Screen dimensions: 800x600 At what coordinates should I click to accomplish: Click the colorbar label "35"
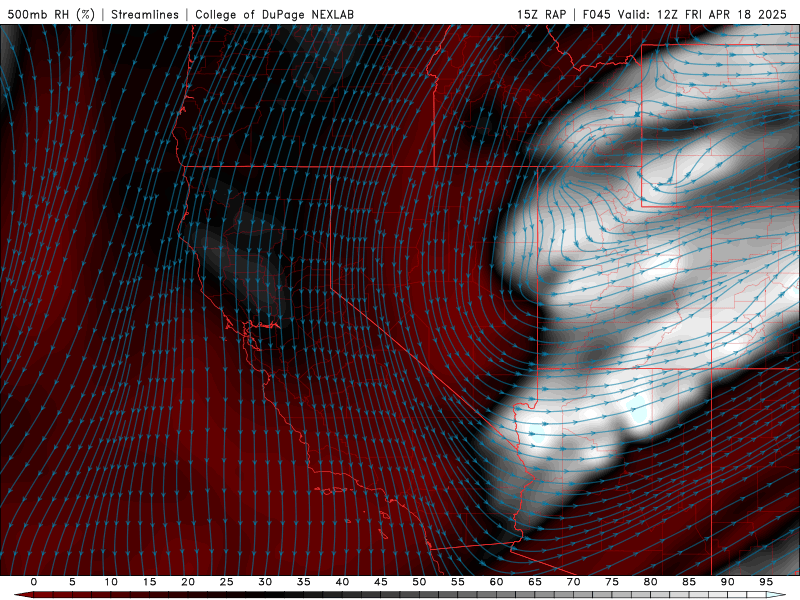point(304,582)
